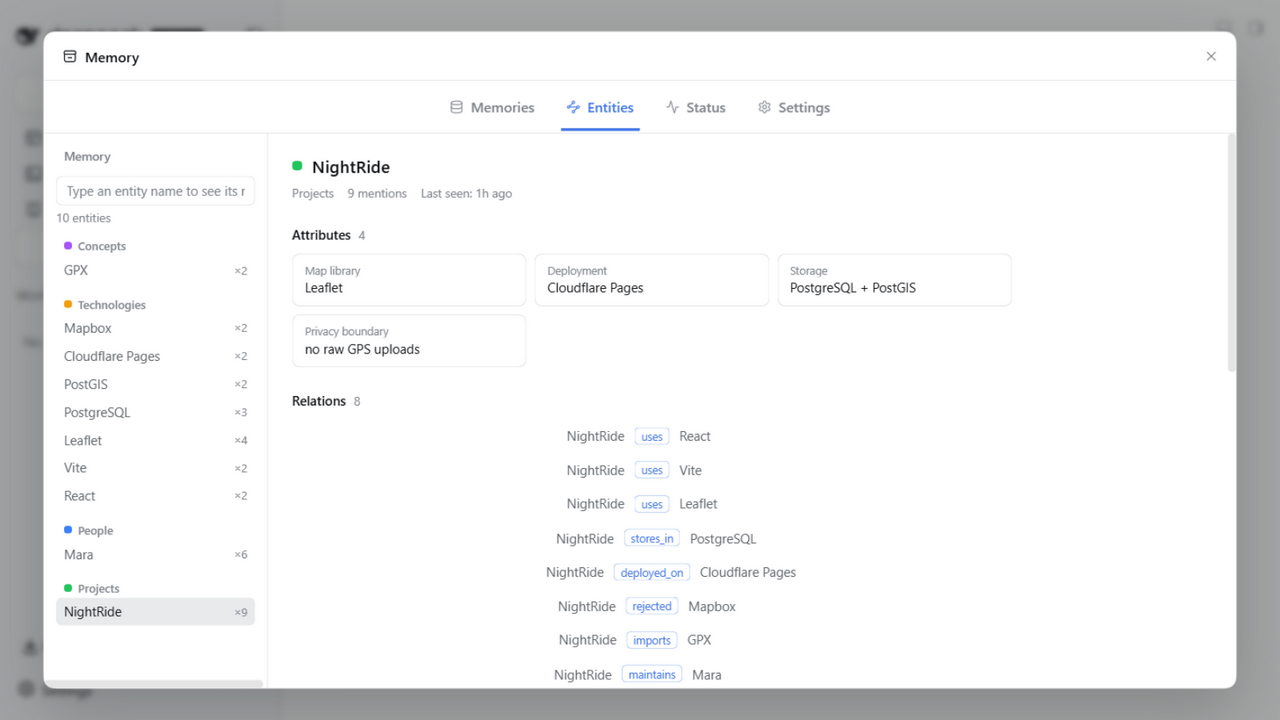This screenshot has width=1280, height=720.
Task: Select the Vite entity in the sidebar
Action: pos(155,468)
